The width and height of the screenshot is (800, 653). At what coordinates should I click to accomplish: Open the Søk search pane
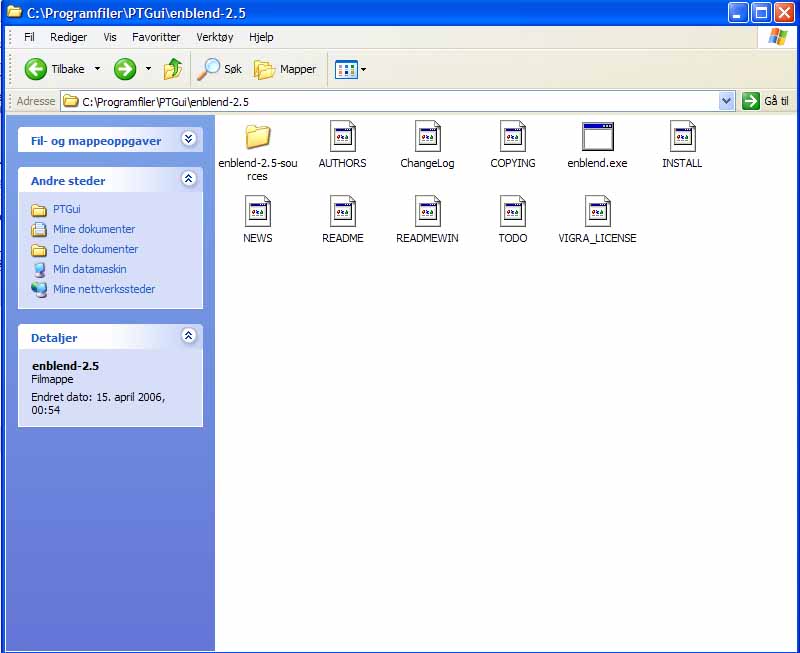click(x=220, y=69)
